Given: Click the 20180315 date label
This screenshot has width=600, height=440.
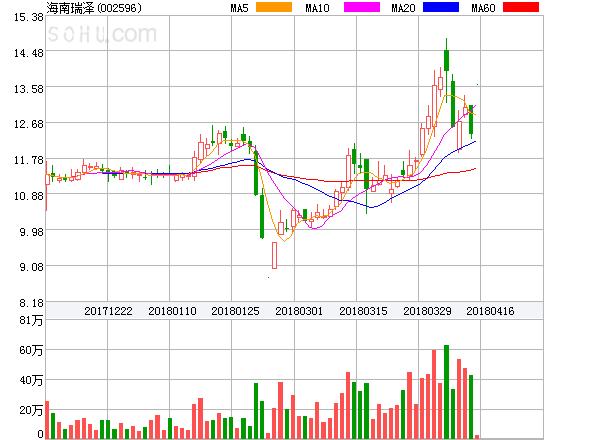Looking at the screenshot, I should coord(363,311).
